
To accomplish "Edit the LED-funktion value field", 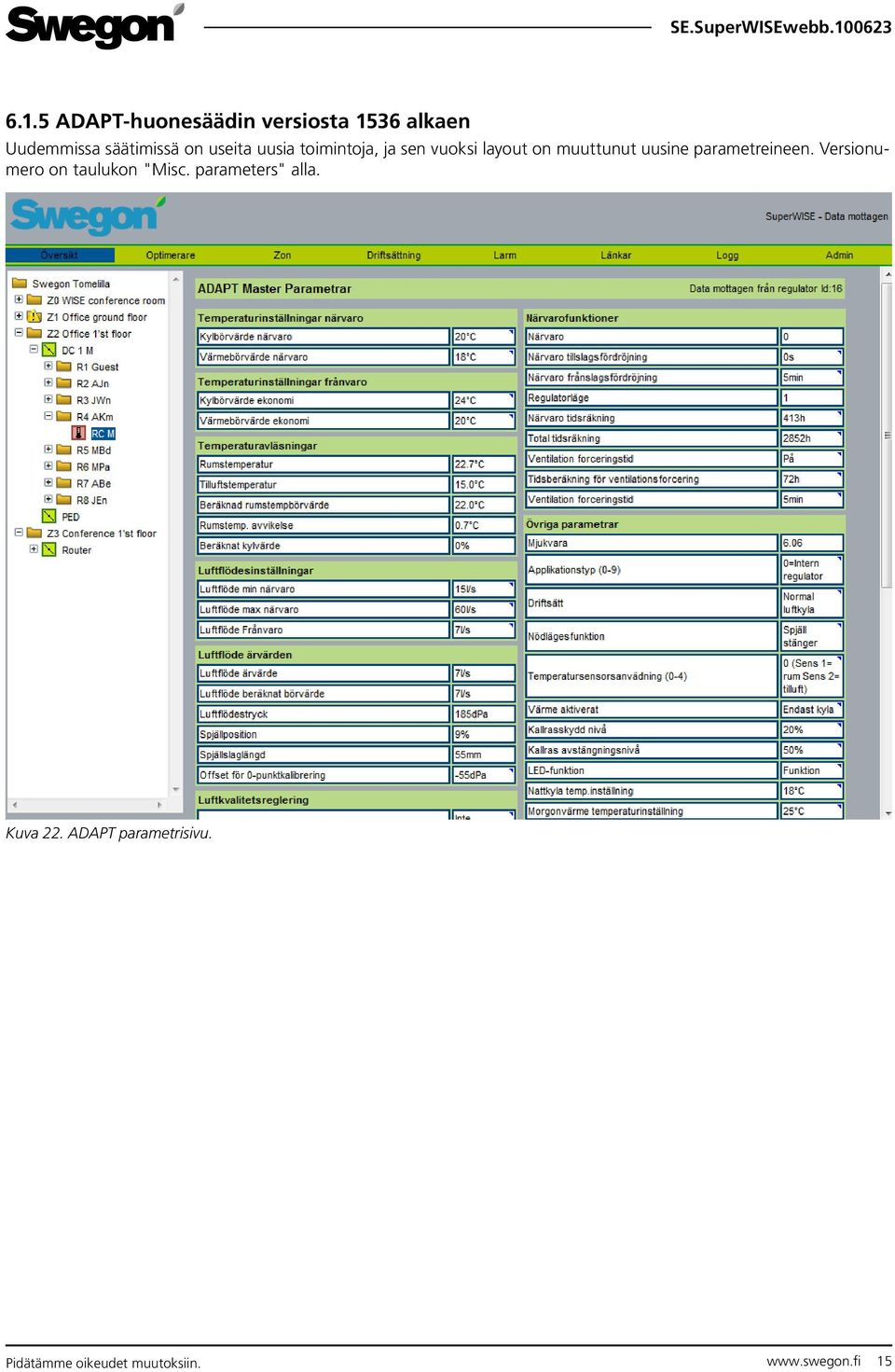I will tap(812, 770).
